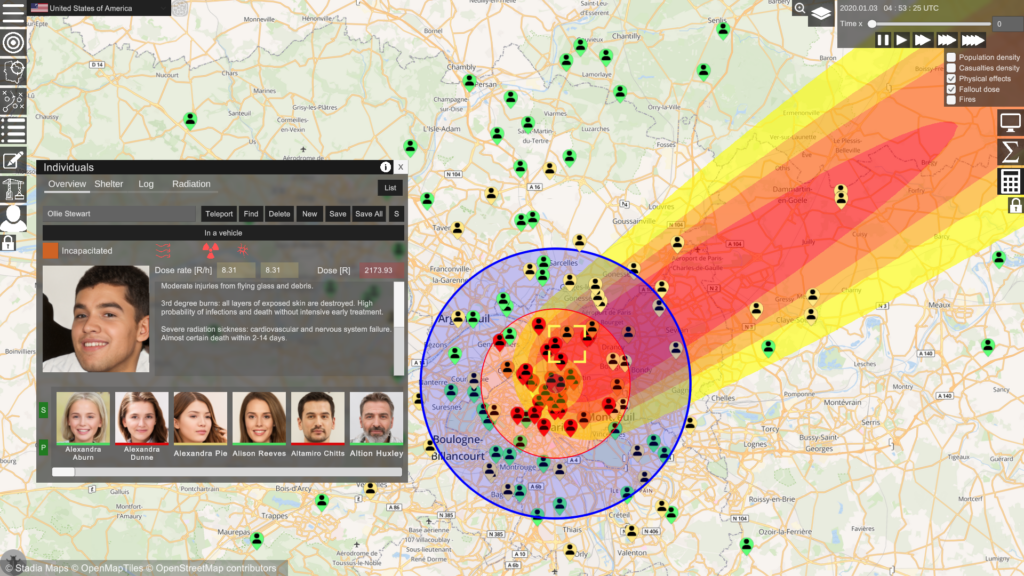This screenshot has height=576, width=1024.
Task: Open the hamburger main menu
Action: point(14,14)
